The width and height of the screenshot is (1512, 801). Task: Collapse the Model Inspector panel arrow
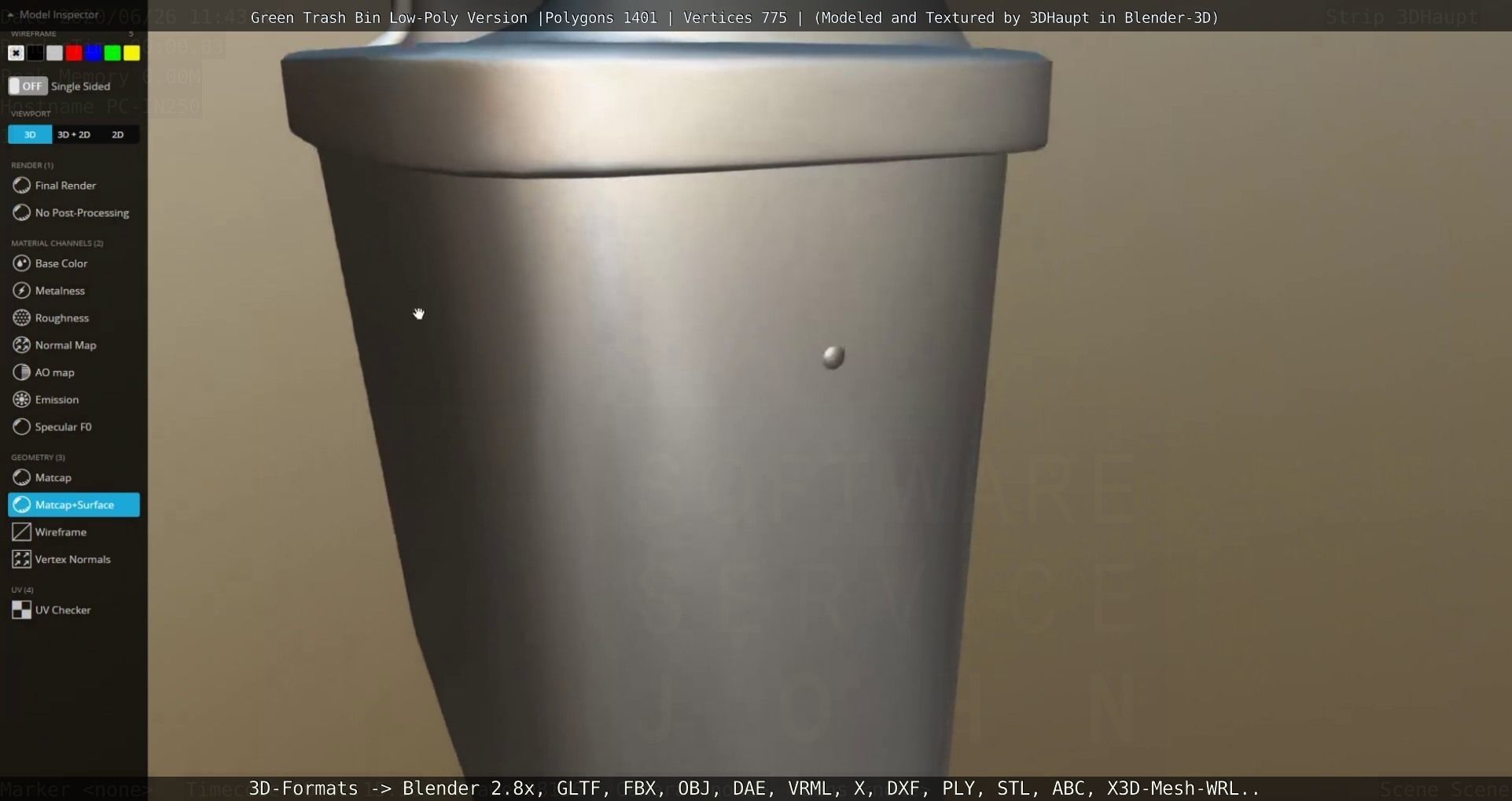tap(11, 15)
